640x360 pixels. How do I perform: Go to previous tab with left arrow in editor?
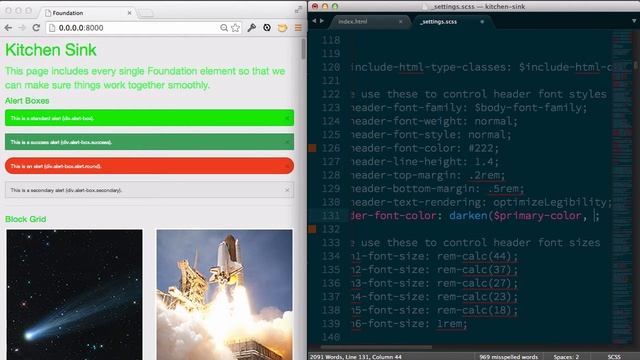[314, 21]
